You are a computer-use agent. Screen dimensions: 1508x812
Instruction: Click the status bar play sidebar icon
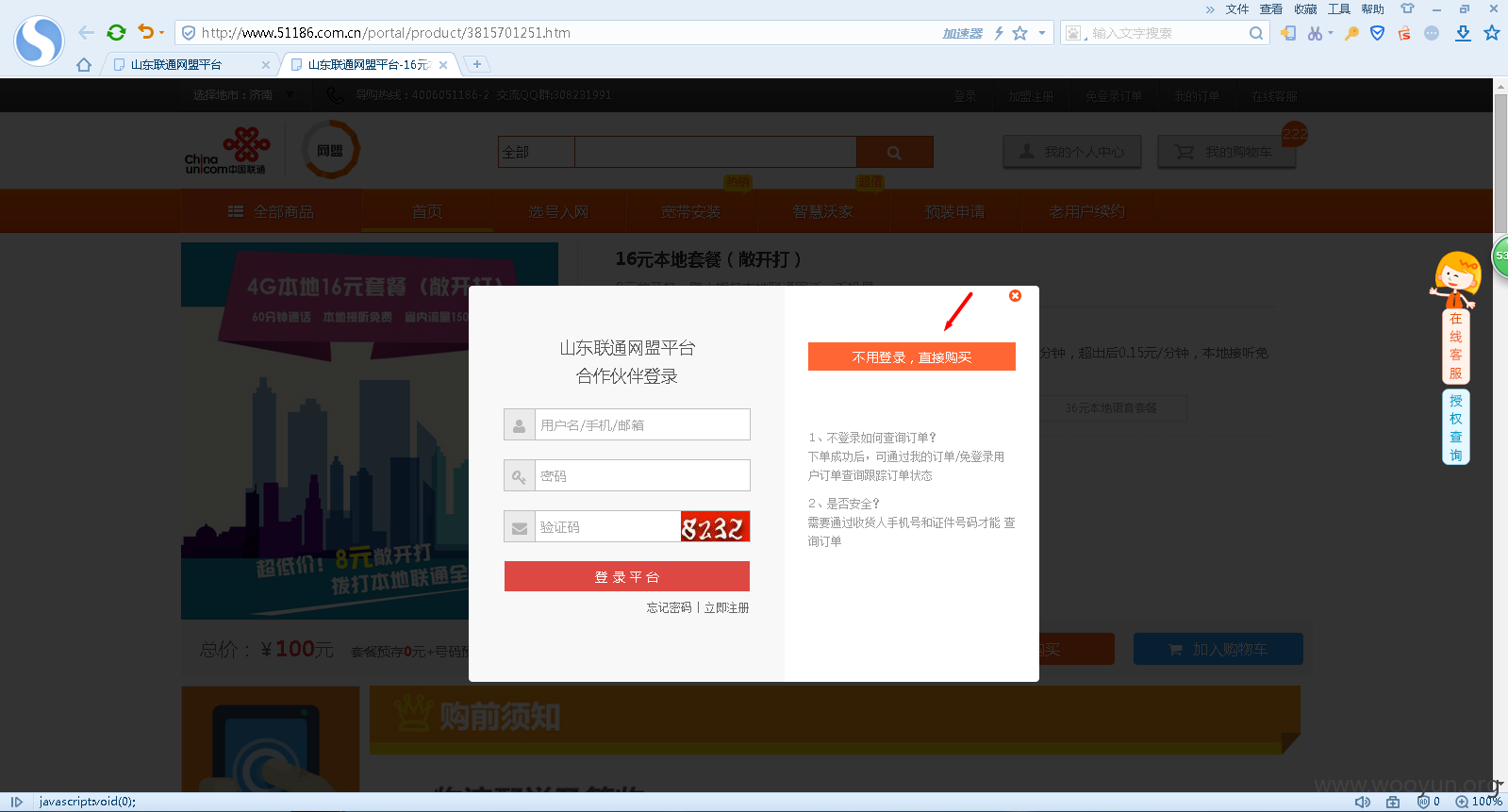point(16,802)
